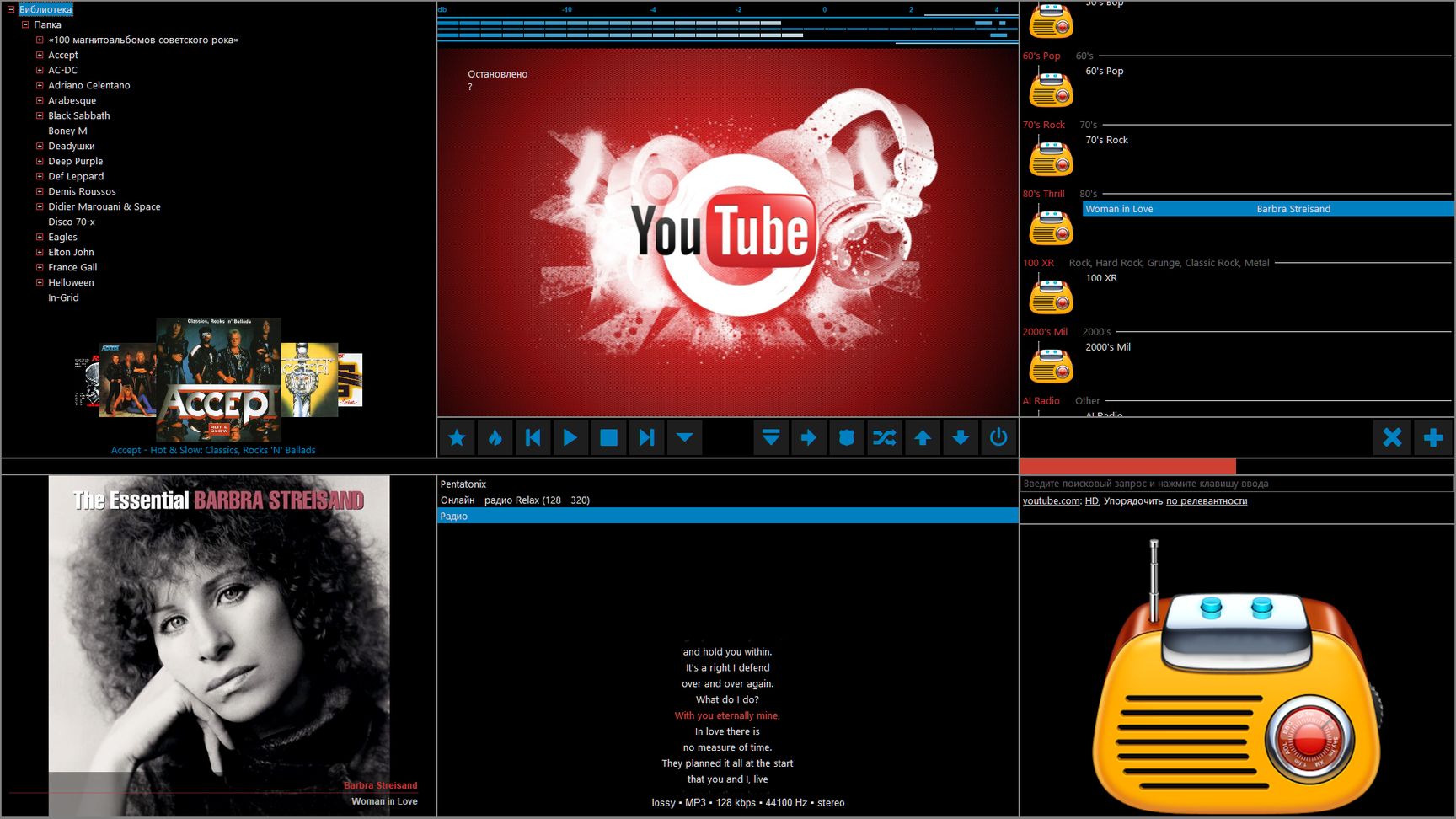Screen dimensions: 1456x819
Task: Select Disco 70-x in the library tree
Action: 72,222
